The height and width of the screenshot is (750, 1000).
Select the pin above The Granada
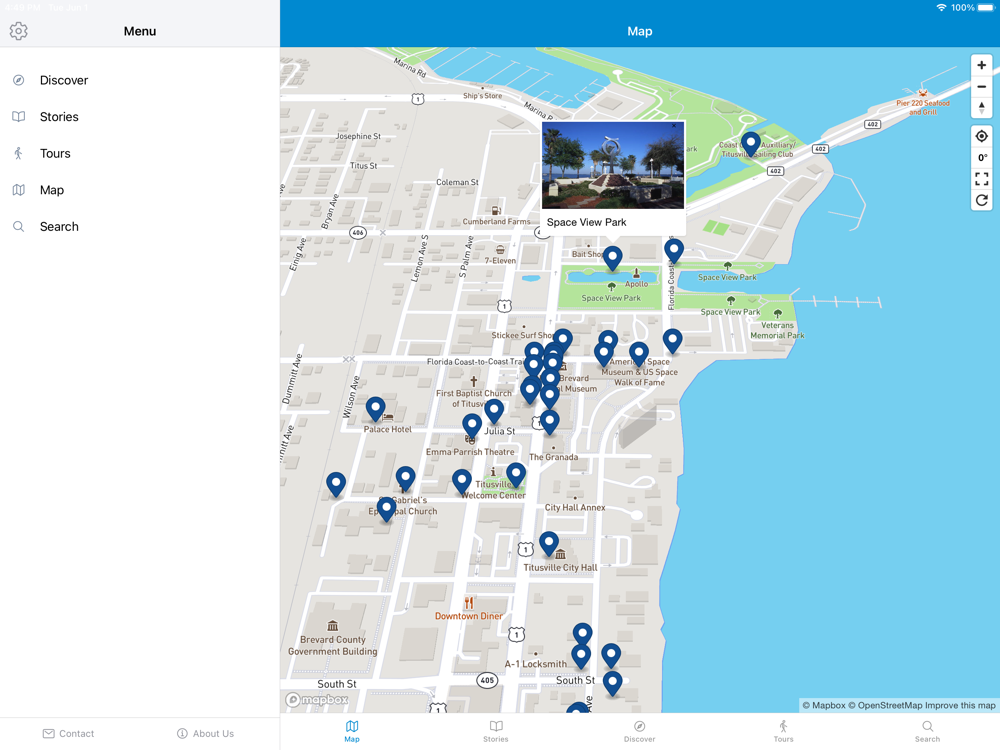pyautogui.click(x=550, y=422)
